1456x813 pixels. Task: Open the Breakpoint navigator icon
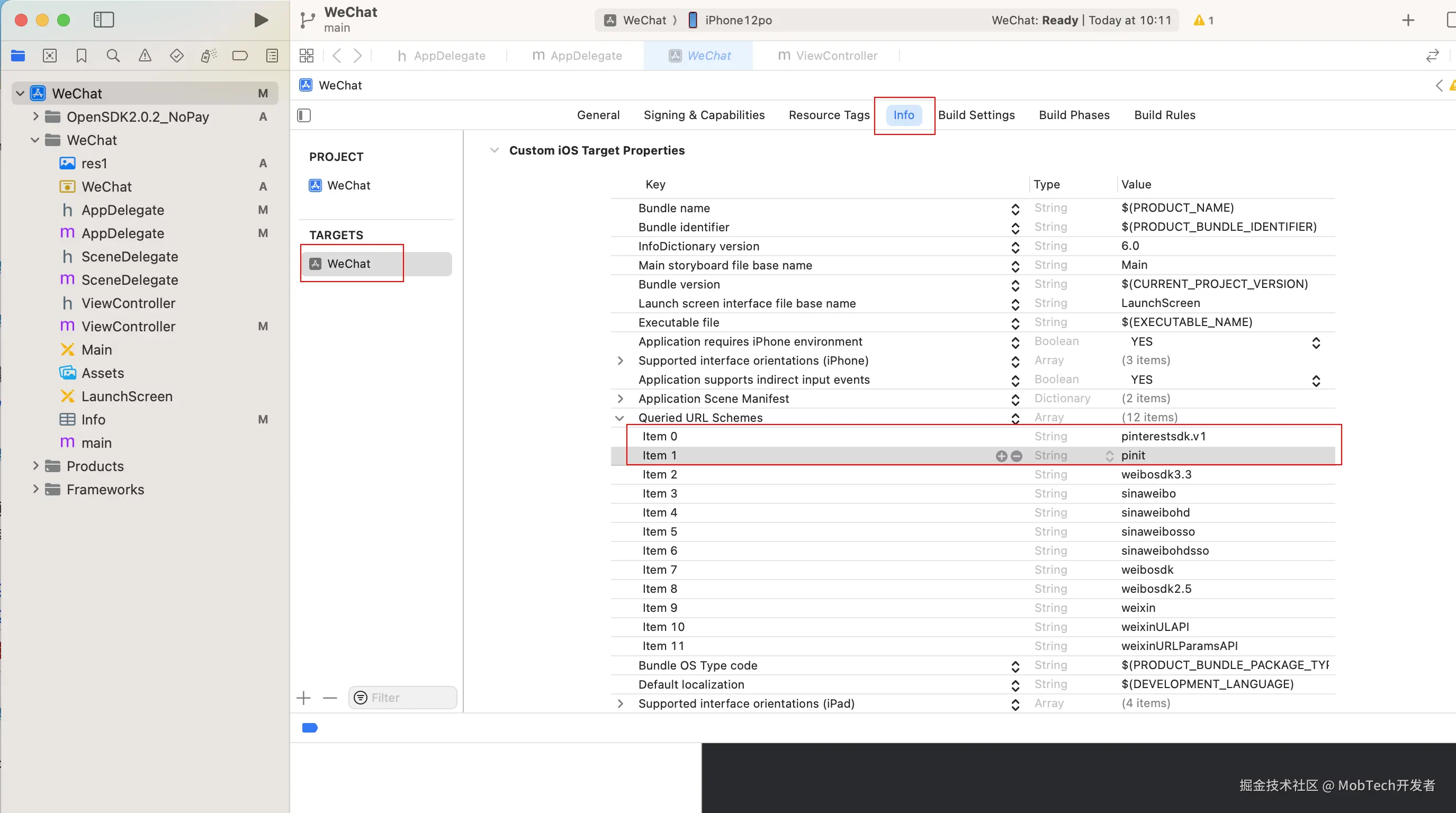[x=240, y=56]
